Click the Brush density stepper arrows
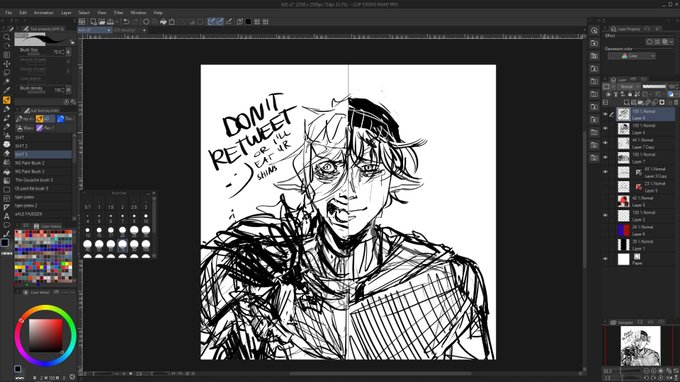Screen dimensions: 680x382 pos(63,90)
